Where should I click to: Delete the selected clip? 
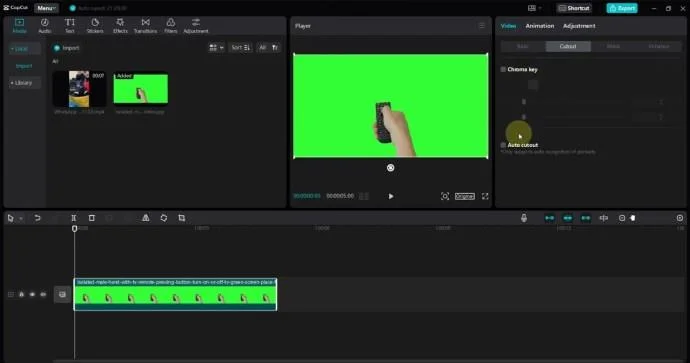[x=92, y=218]
